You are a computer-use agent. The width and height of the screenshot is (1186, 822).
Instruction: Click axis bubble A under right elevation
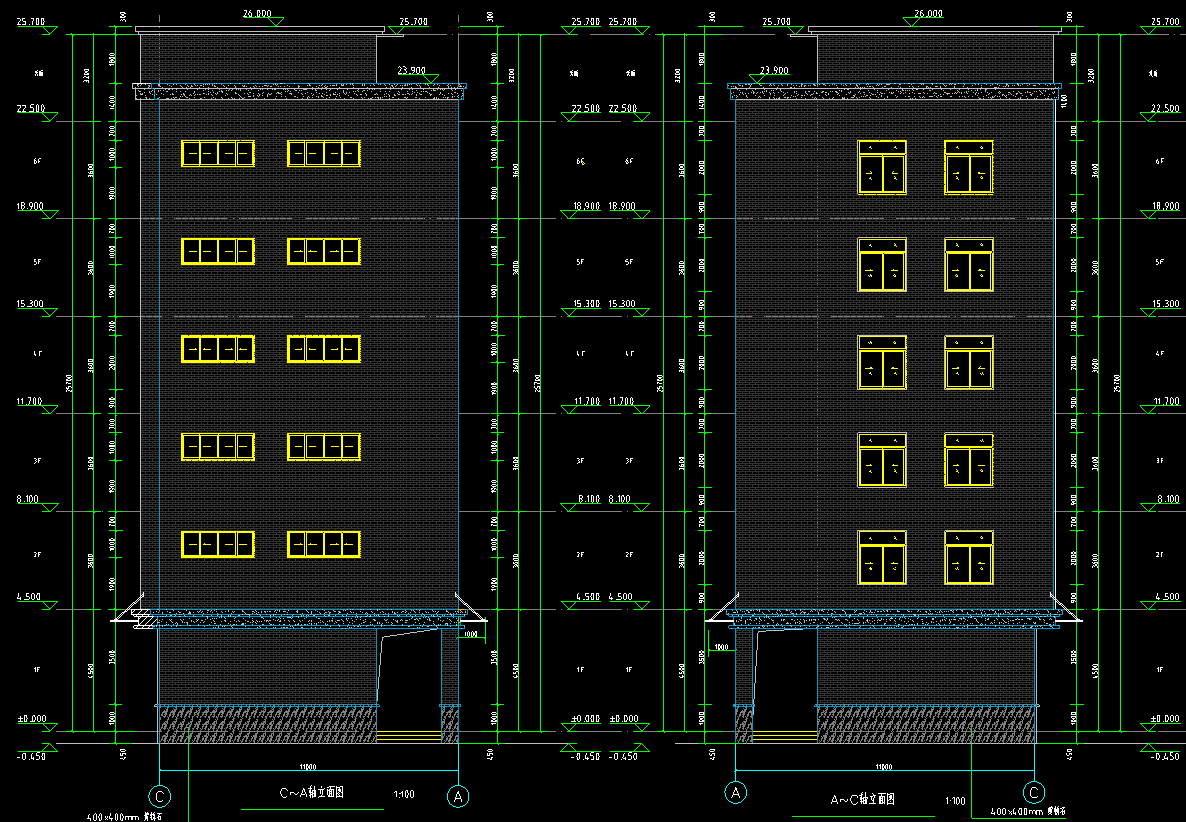coord(736,792)
